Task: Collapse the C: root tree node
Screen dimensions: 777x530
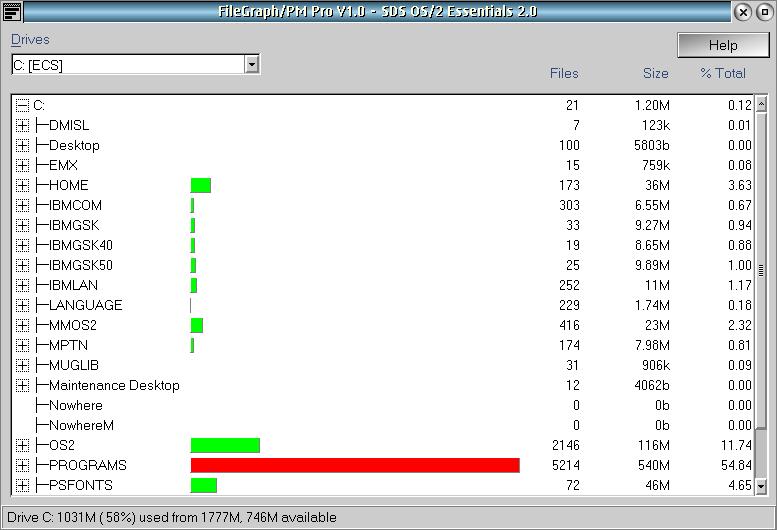Action: point(22,105)
